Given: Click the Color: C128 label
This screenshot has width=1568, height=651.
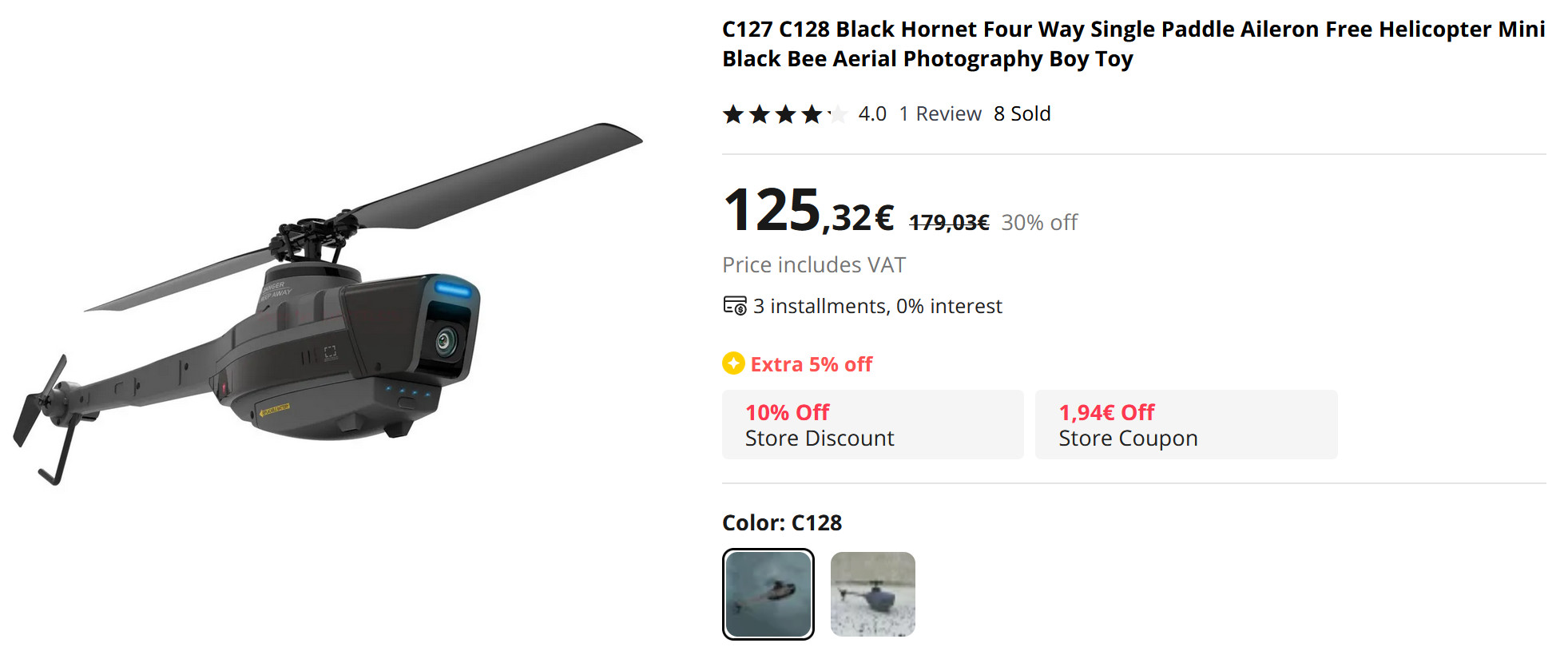Looking at the screenshot, I should (781, 523).
